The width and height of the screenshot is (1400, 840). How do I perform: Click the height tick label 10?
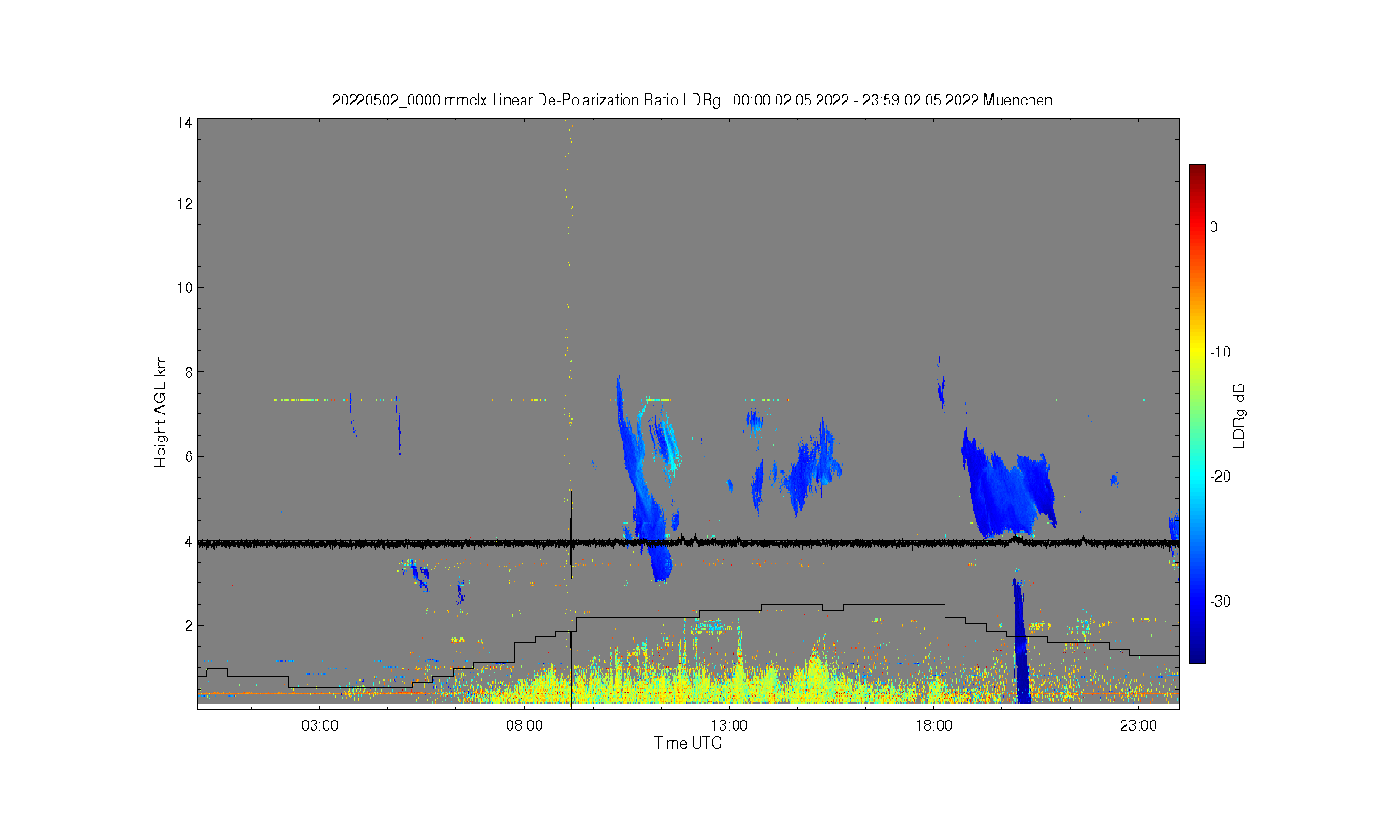[x=185, y=287]
